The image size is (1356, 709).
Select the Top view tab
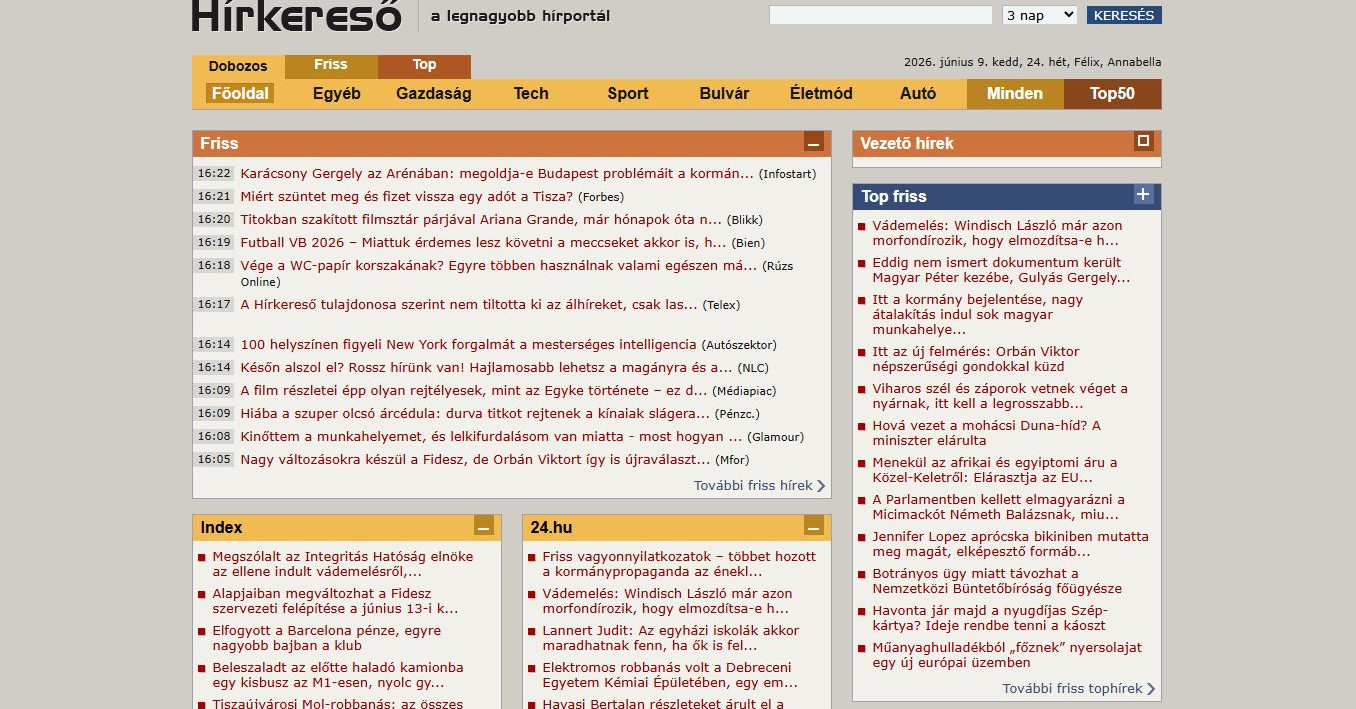point(424,65)
